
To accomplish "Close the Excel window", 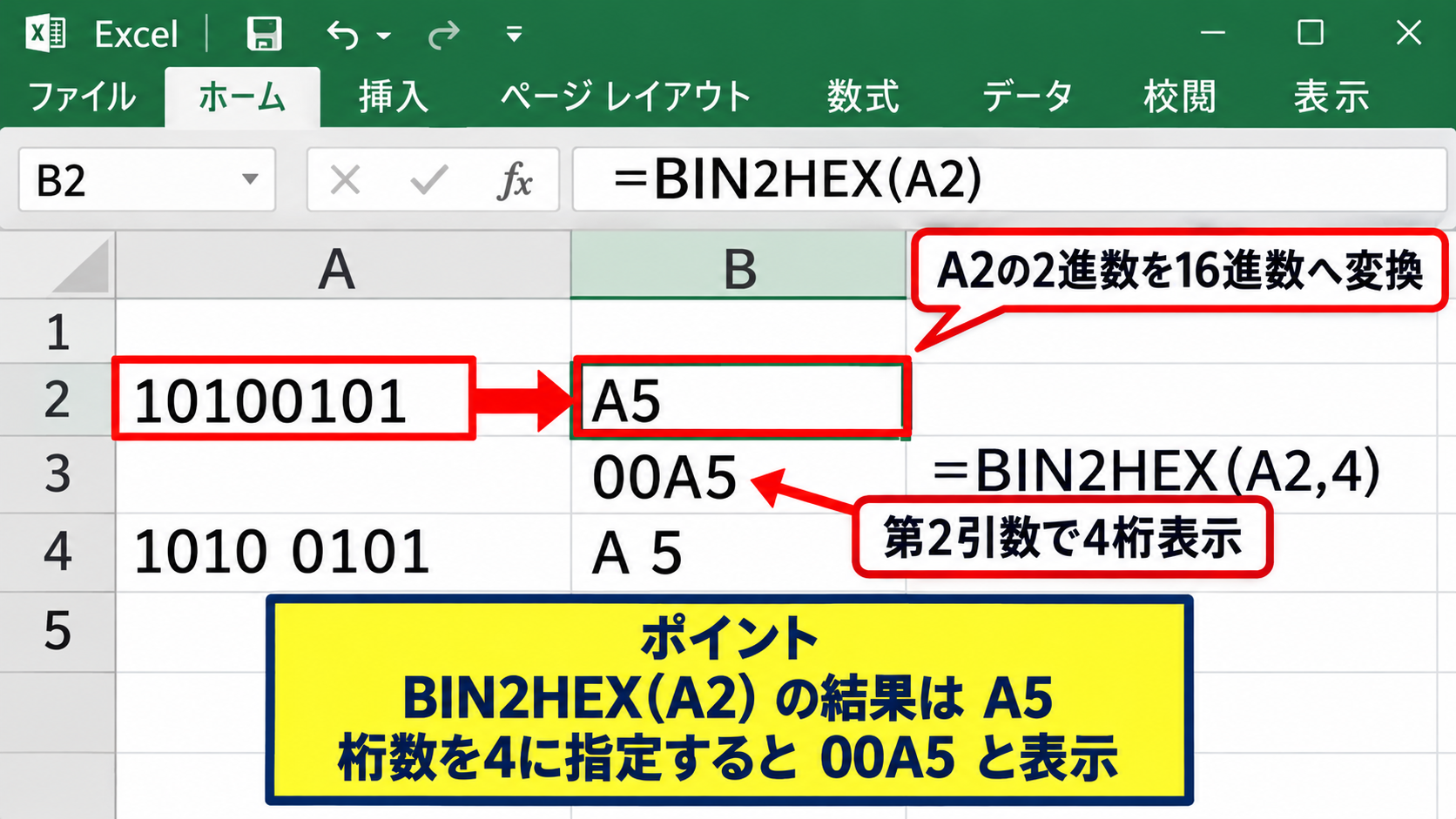I will point(1408,33).
